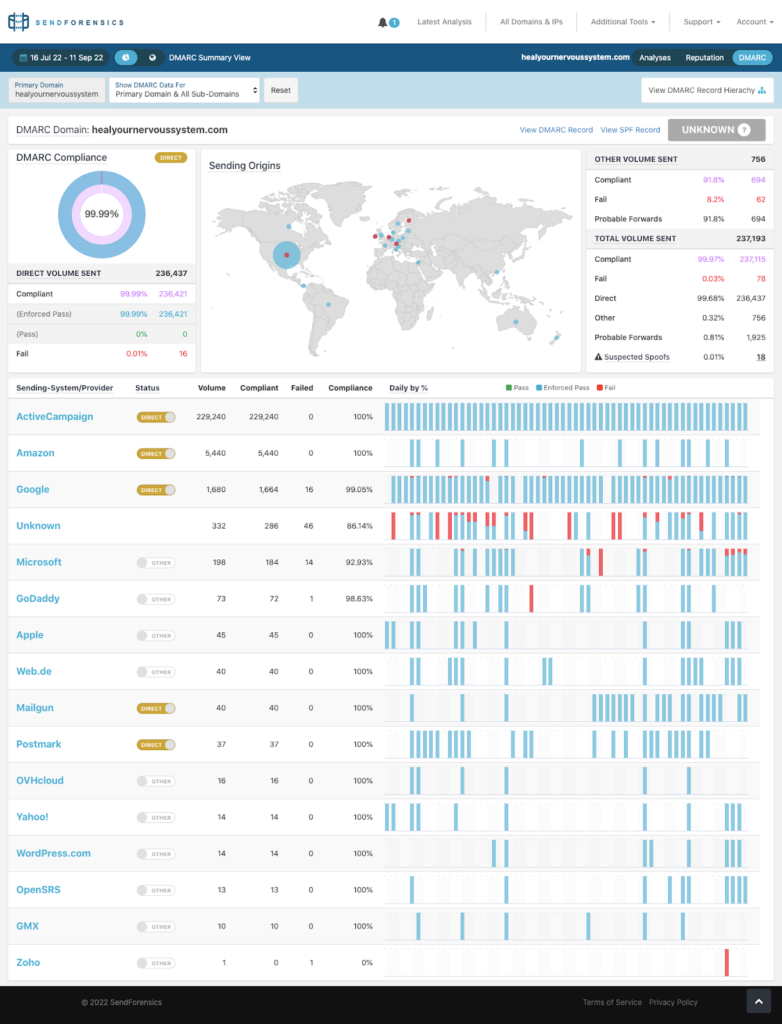This screenshot has width=782, height=1024.
Task: Toggle the OpenSRS OTHER switch
Action: (155, 890)
